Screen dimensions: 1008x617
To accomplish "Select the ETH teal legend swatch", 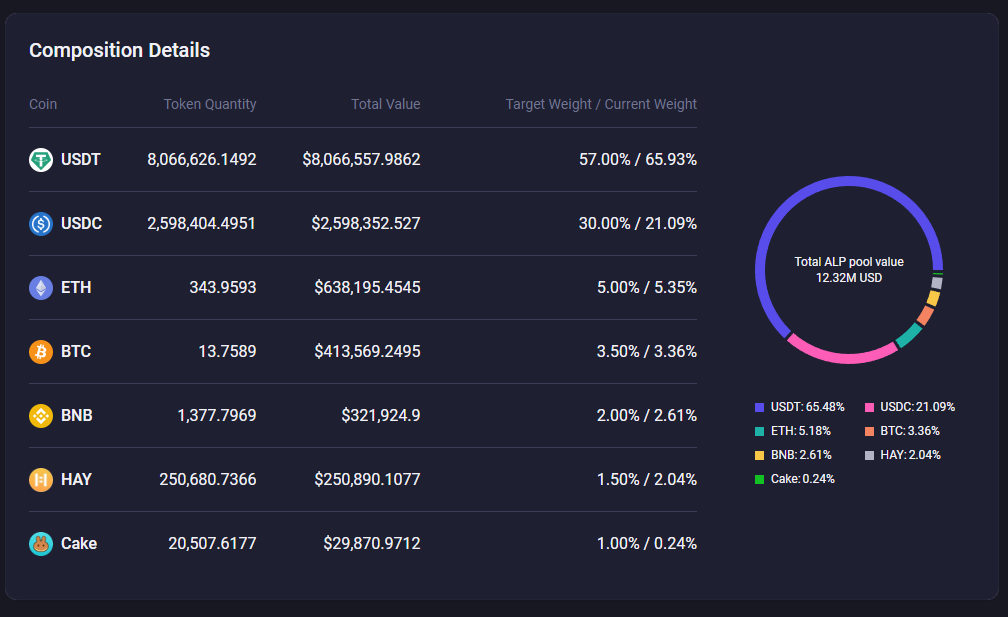I will [x=760, y=431].
